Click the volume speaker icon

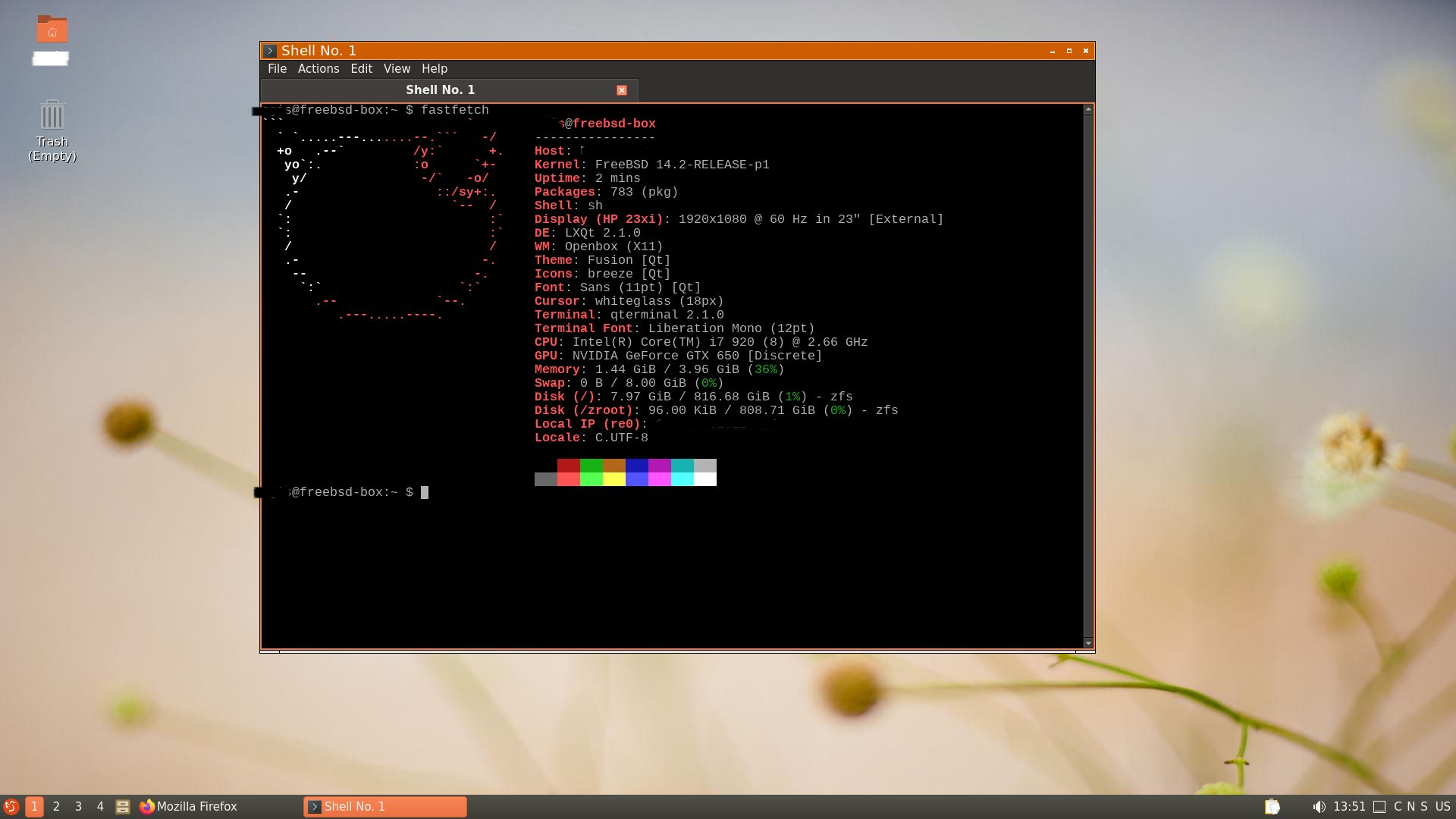tap(1319, 806)
